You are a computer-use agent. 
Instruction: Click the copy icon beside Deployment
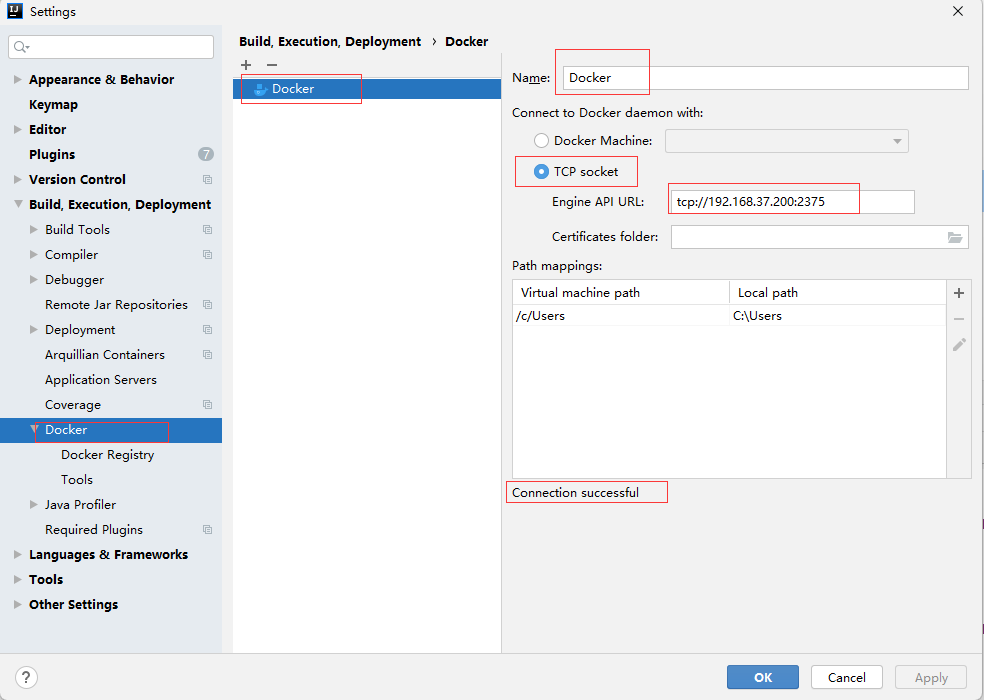click(207, 330)
